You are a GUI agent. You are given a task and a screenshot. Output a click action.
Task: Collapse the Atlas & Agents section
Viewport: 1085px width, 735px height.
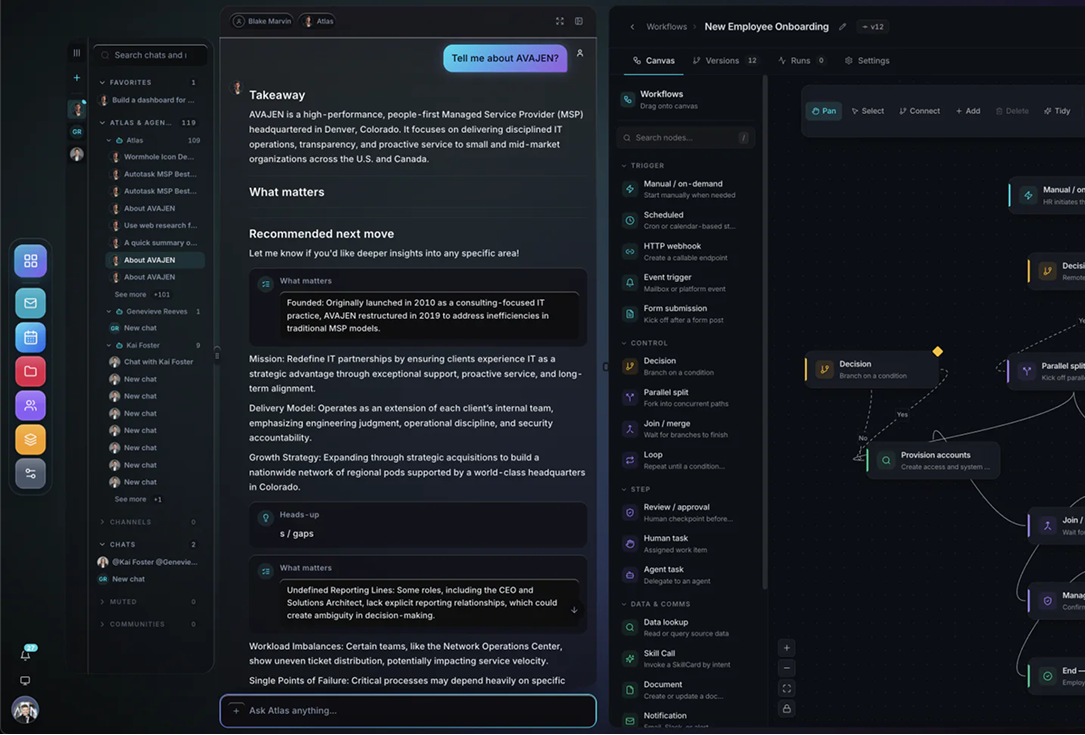[102, 122]
